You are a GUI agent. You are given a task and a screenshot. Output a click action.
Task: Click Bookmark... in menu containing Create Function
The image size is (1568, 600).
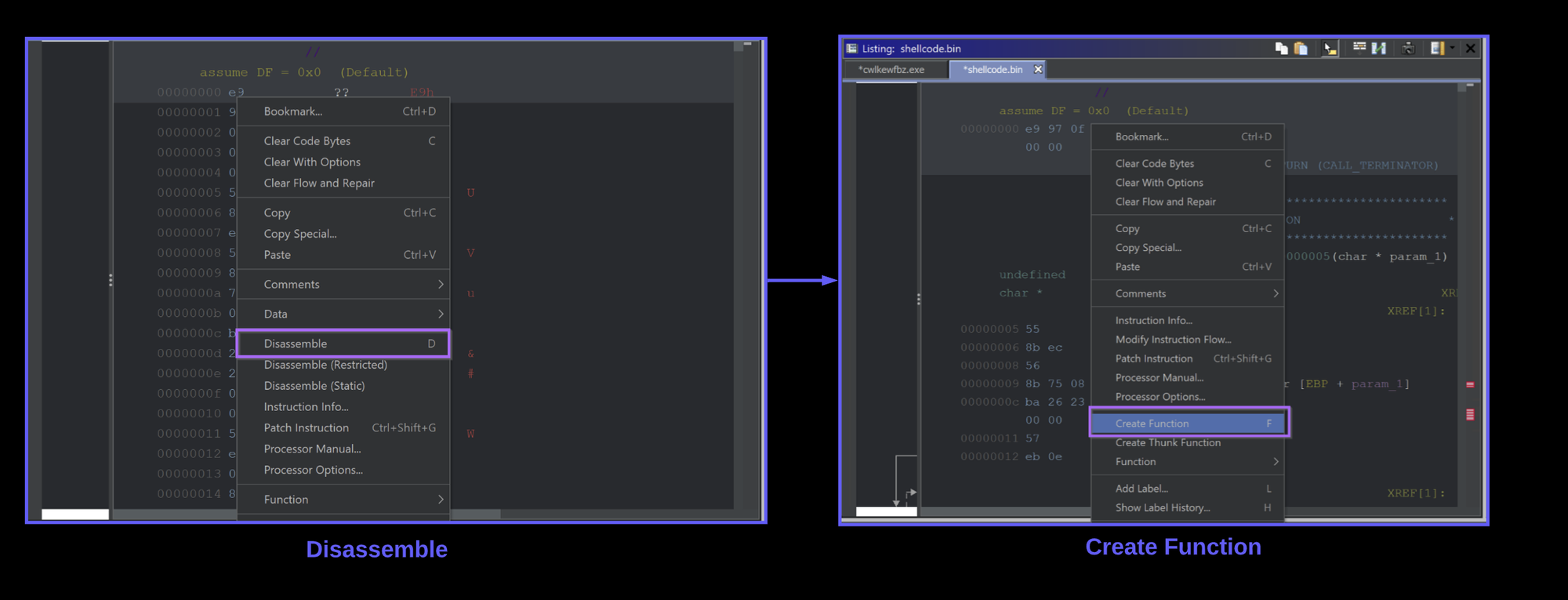pyautogui.click(x=1188, y=136)
